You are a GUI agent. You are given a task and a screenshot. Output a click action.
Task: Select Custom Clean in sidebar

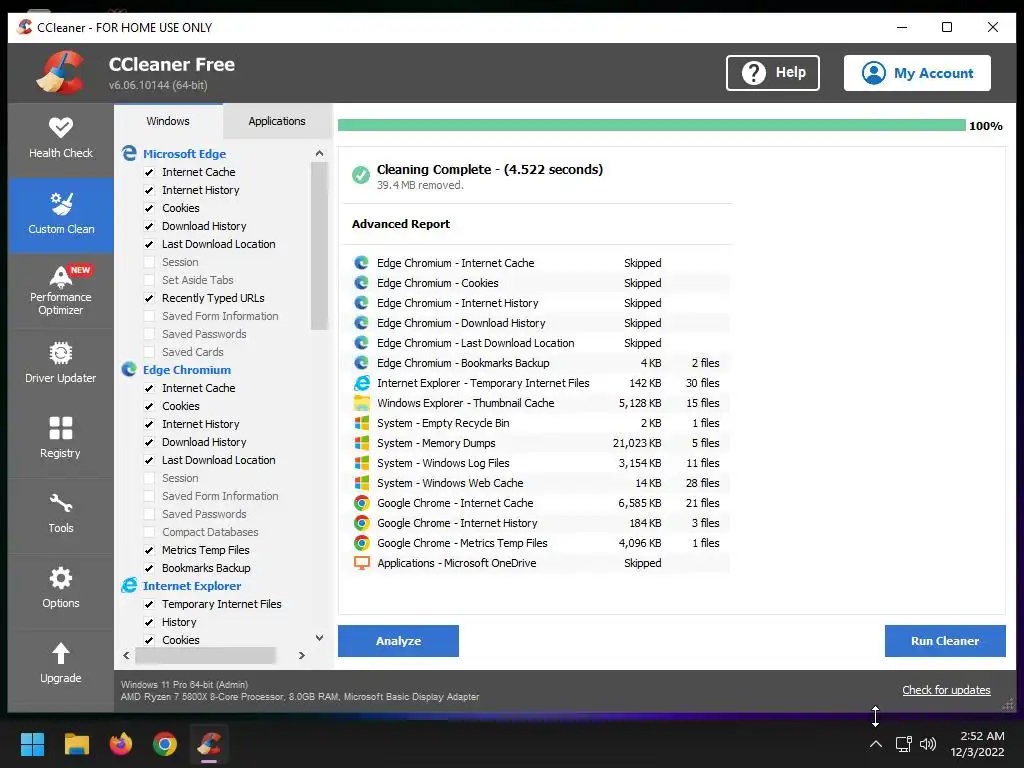pos(61,214)
